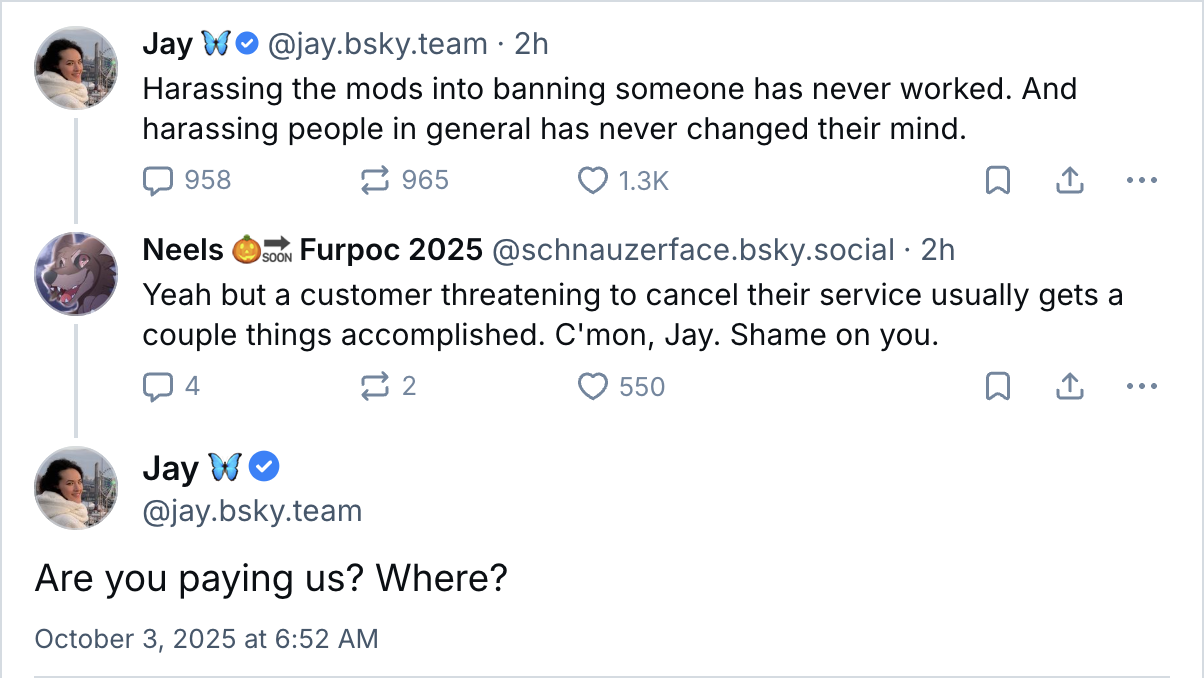The image size is (1204, 678).
Task: Open Jay's avatar on the main post
Action: (77, 488)
